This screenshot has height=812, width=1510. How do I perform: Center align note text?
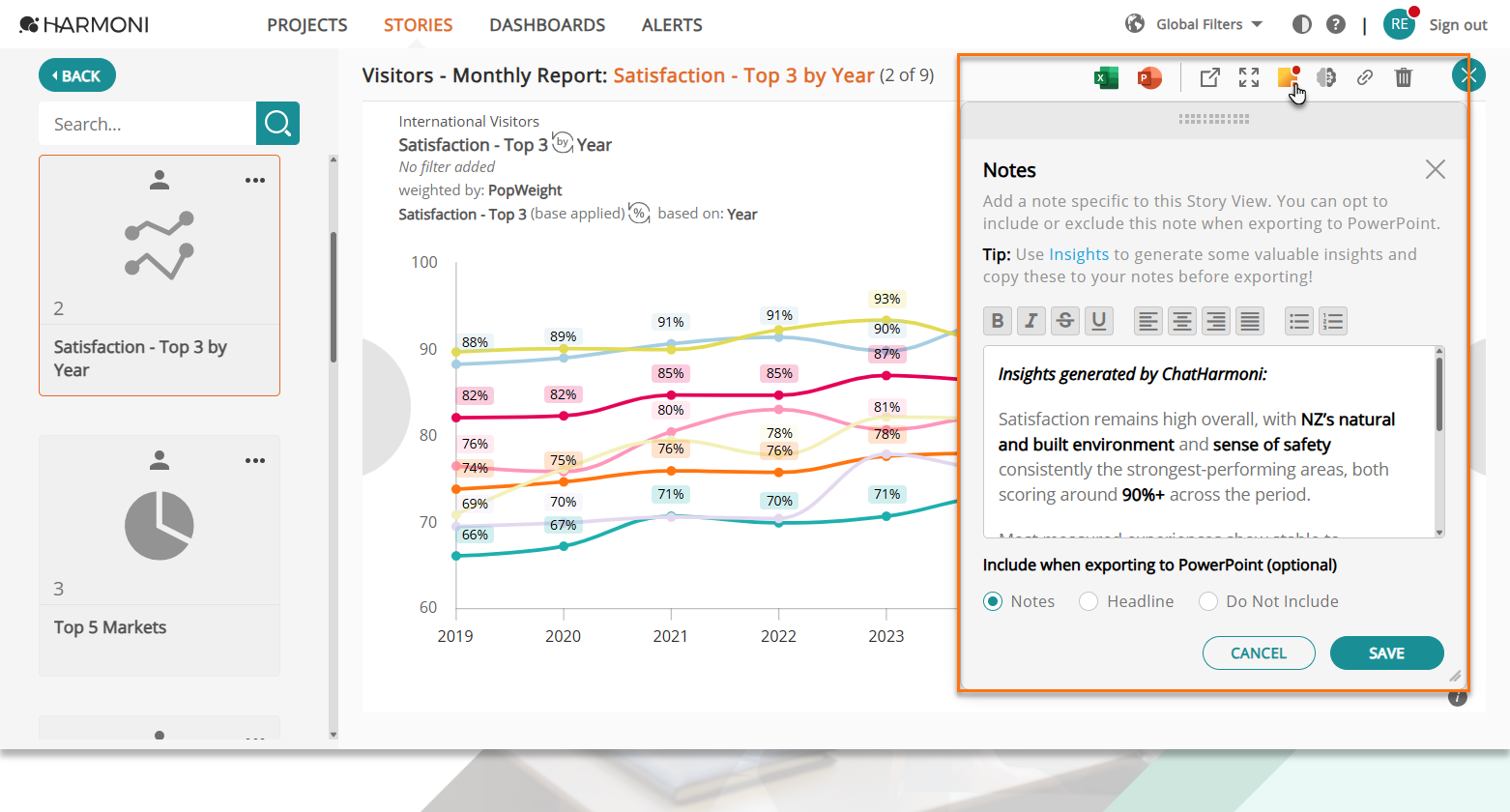tap(1182, 321)
